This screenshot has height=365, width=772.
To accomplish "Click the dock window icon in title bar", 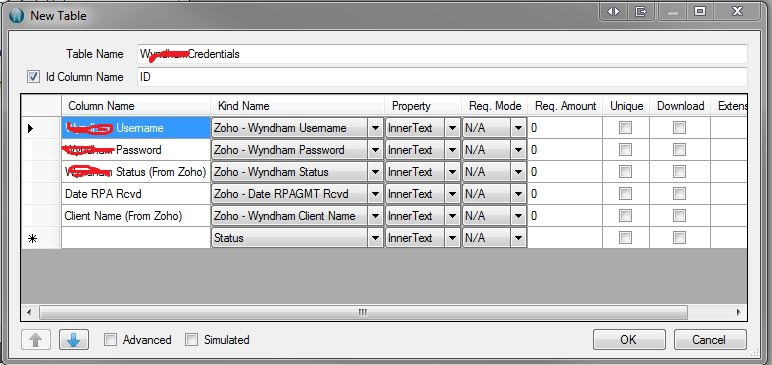I will [640, 12].
